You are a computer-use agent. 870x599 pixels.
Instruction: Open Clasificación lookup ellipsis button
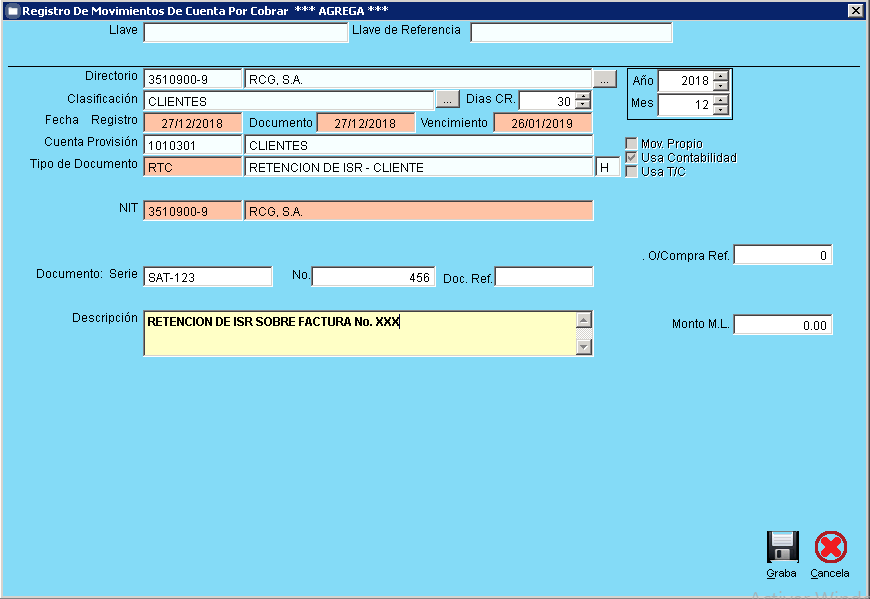click(446, 100)
